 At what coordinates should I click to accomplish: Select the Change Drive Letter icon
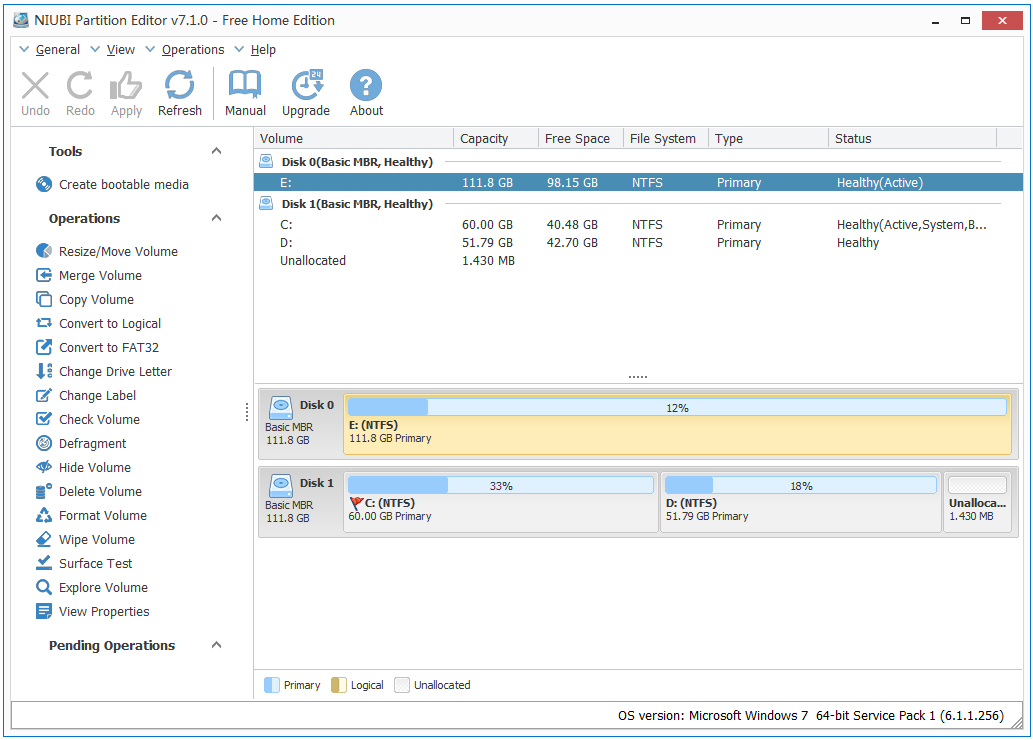(44, 371)
